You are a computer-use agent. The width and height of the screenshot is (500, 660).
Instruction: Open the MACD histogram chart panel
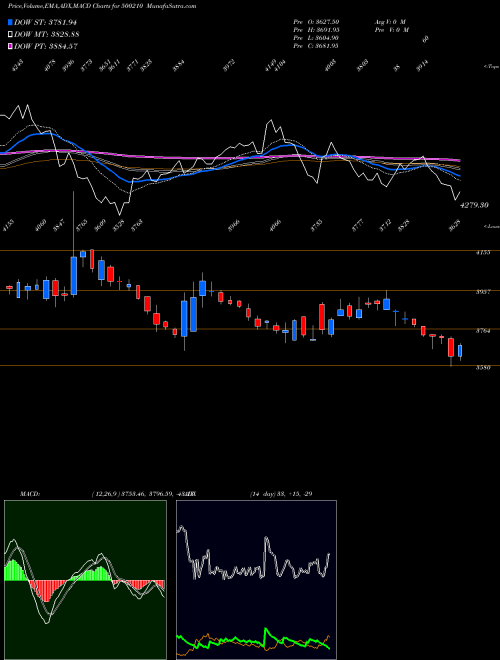point(85,580)
